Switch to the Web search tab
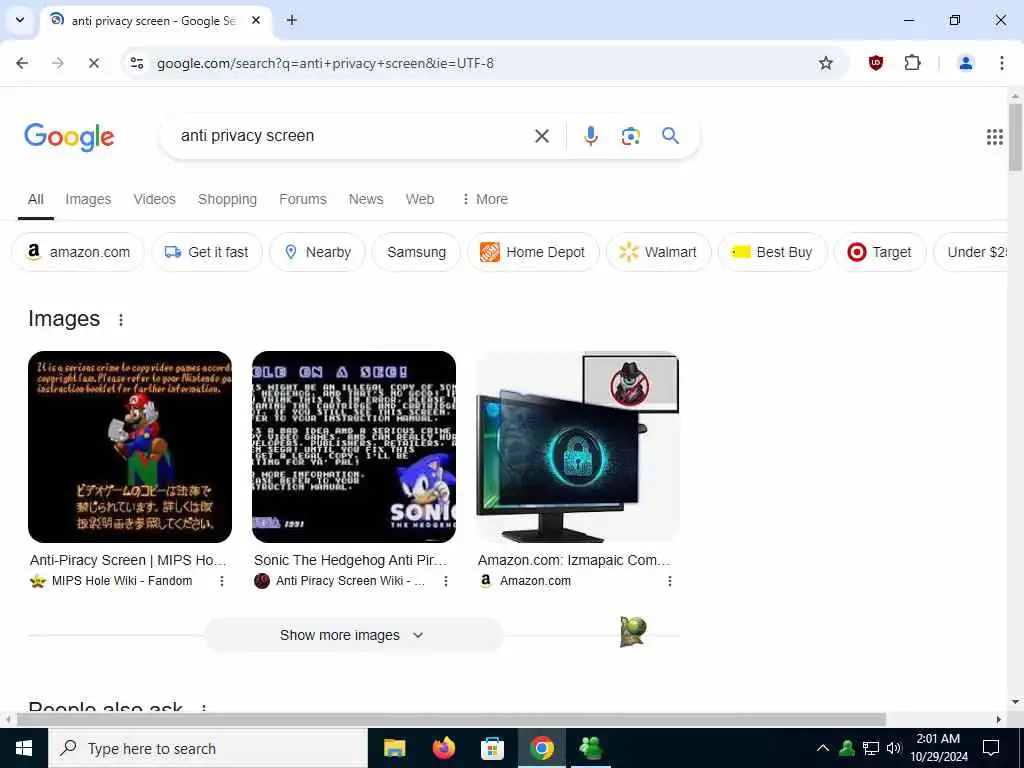 420,199
